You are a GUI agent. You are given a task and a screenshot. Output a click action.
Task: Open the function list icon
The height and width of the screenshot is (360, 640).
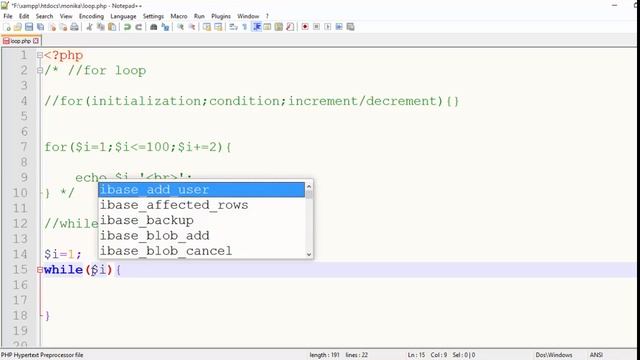pos(290,27)
